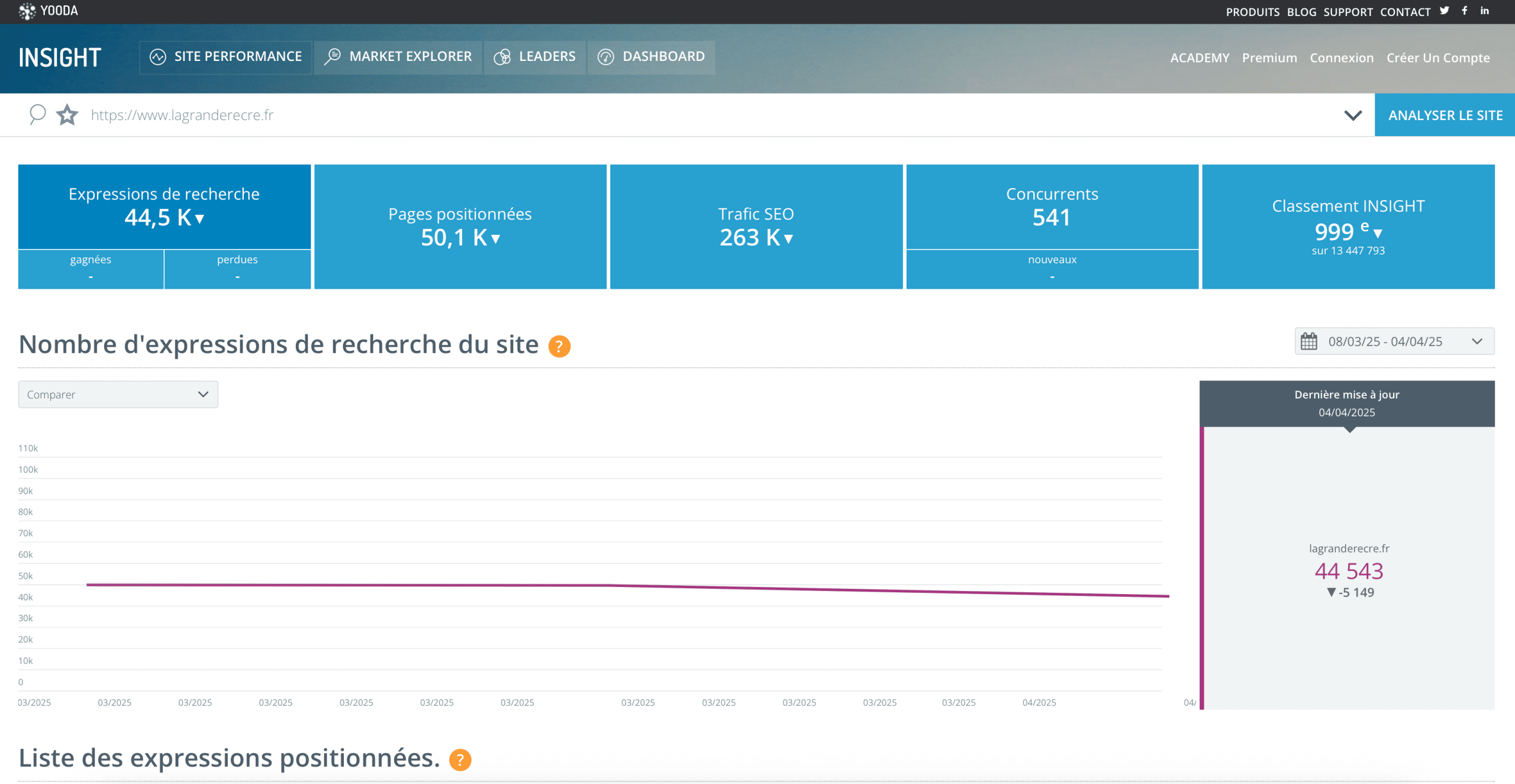1515x784 pixels.
Task: Switch to Market Explorer tab
Action: 398,57
